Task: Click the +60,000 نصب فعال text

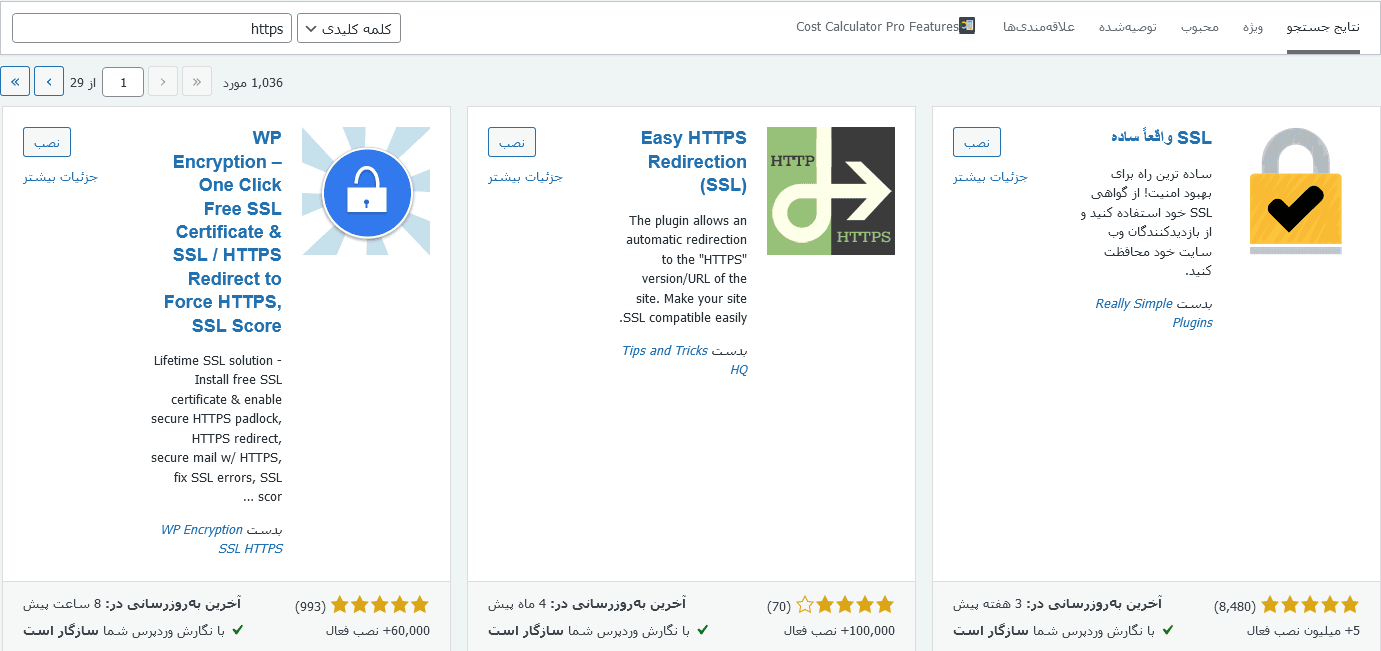Action: coord(378,631)
